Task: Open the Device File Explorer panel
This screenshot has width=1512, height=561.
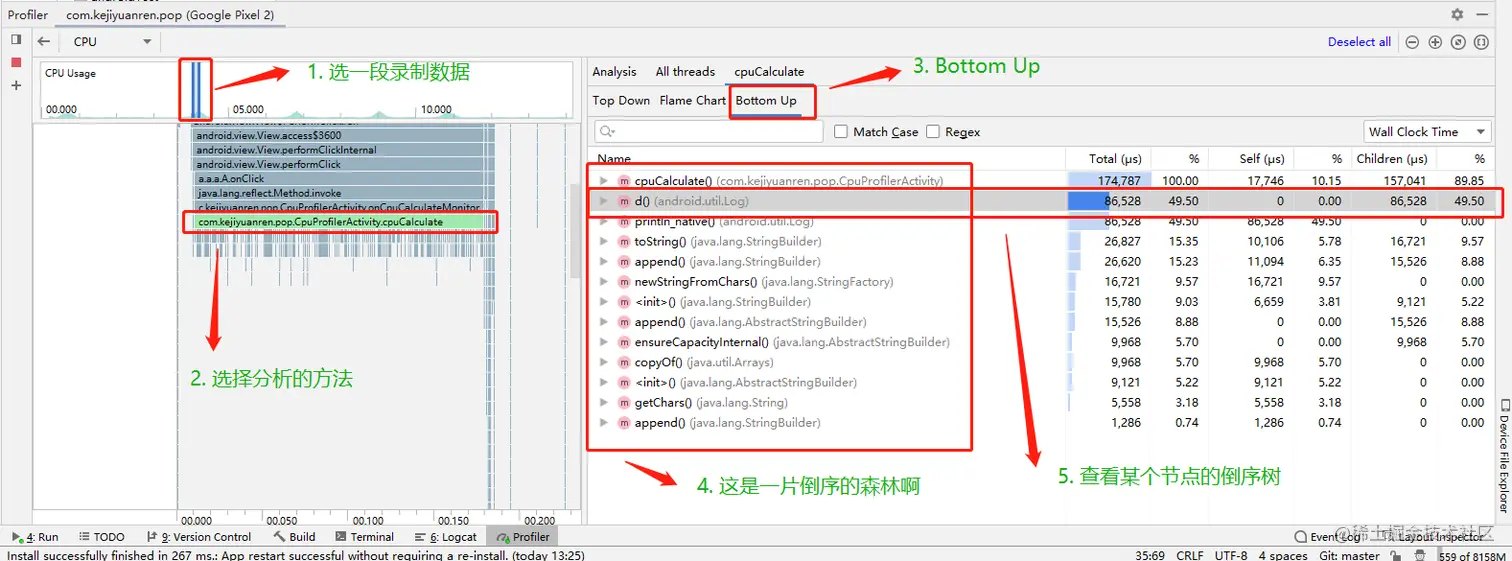Action: (x=1503, y=456)
